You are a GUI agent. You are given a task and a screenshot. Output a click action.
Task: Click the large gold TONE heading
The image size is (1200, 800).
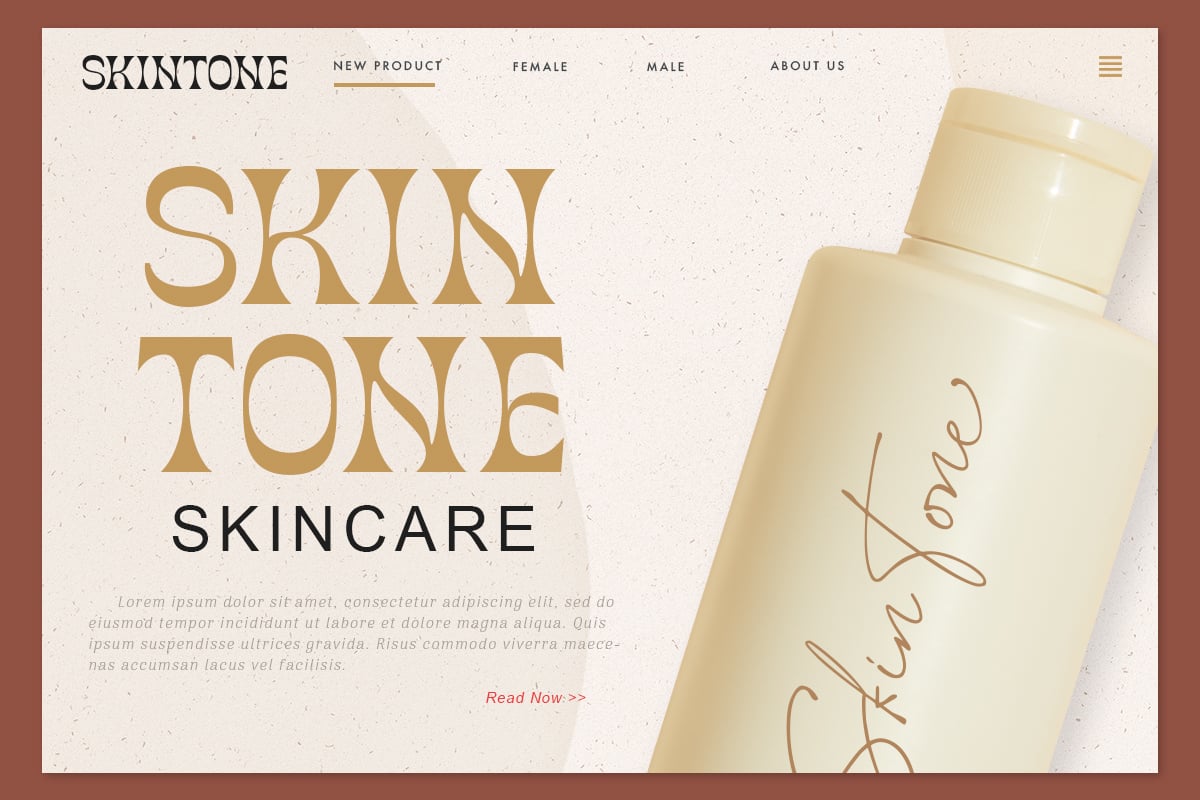click(351, 404)
